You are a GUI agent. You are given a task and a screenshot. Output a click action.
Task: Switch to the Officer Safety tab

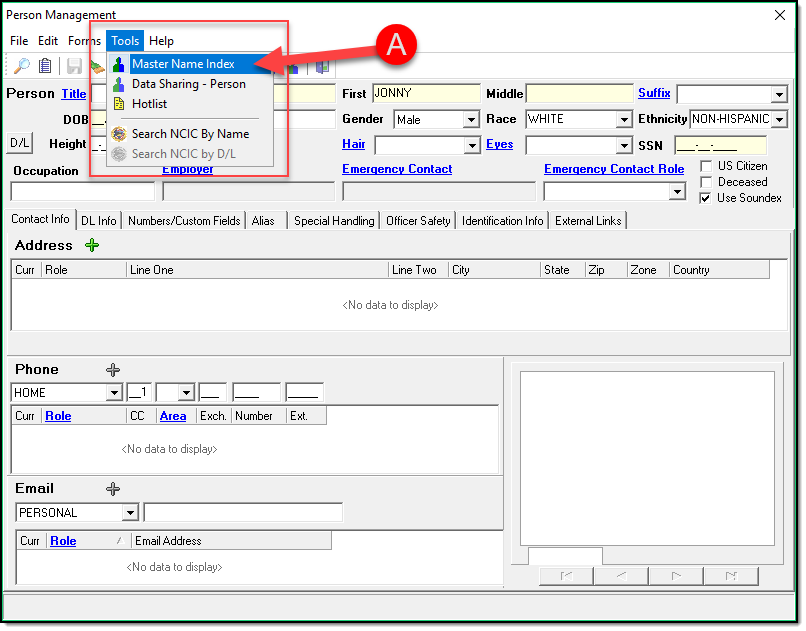418,221
